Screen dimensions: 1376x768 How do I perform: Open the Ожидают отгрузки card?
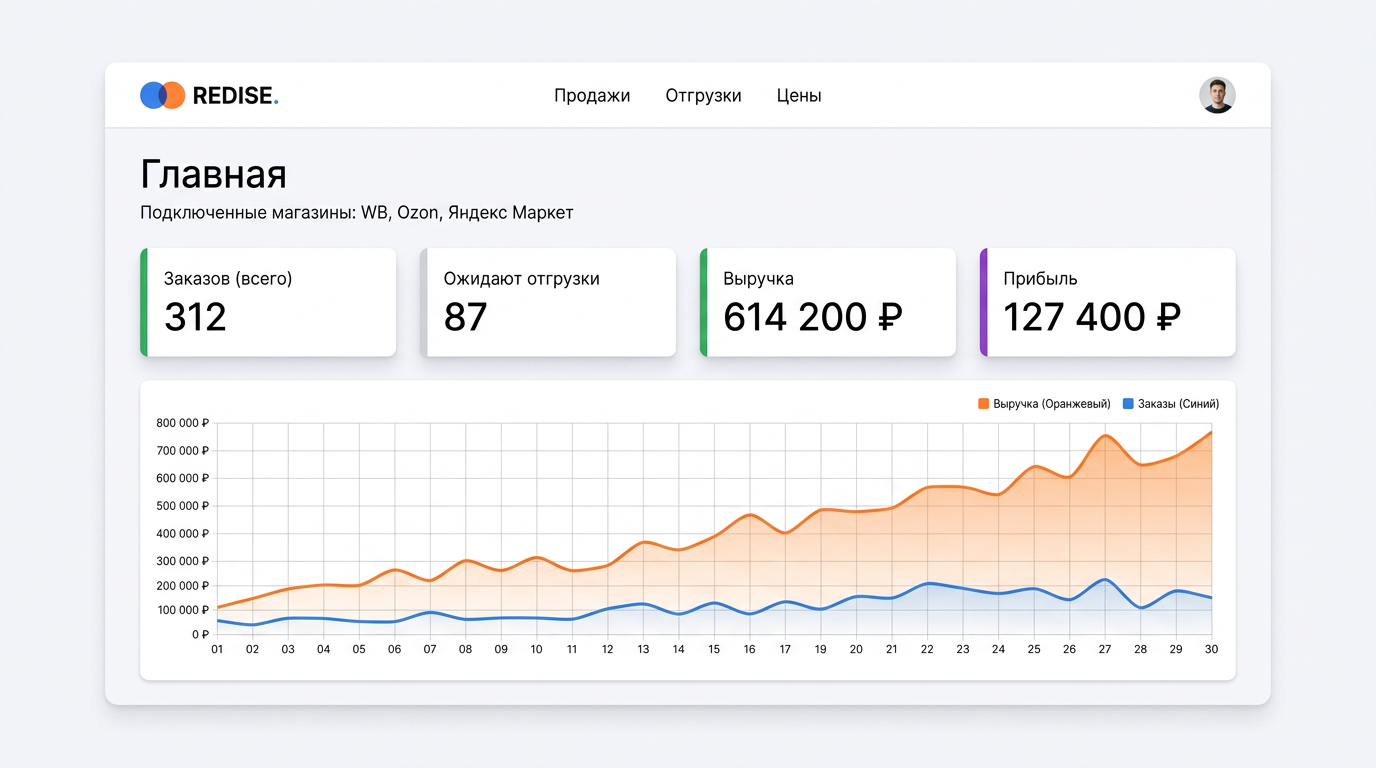click(x=548, y=302)
